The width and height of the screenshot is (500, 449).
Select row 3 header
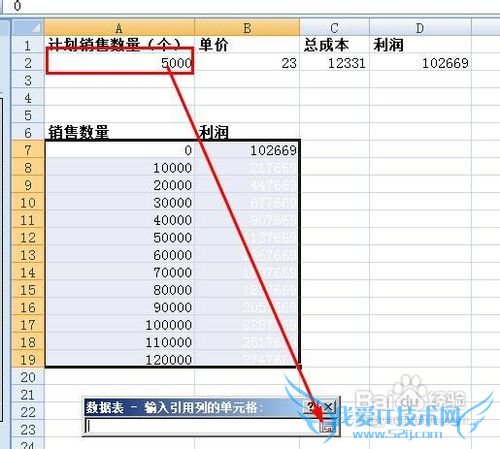[x=28, y=80]
